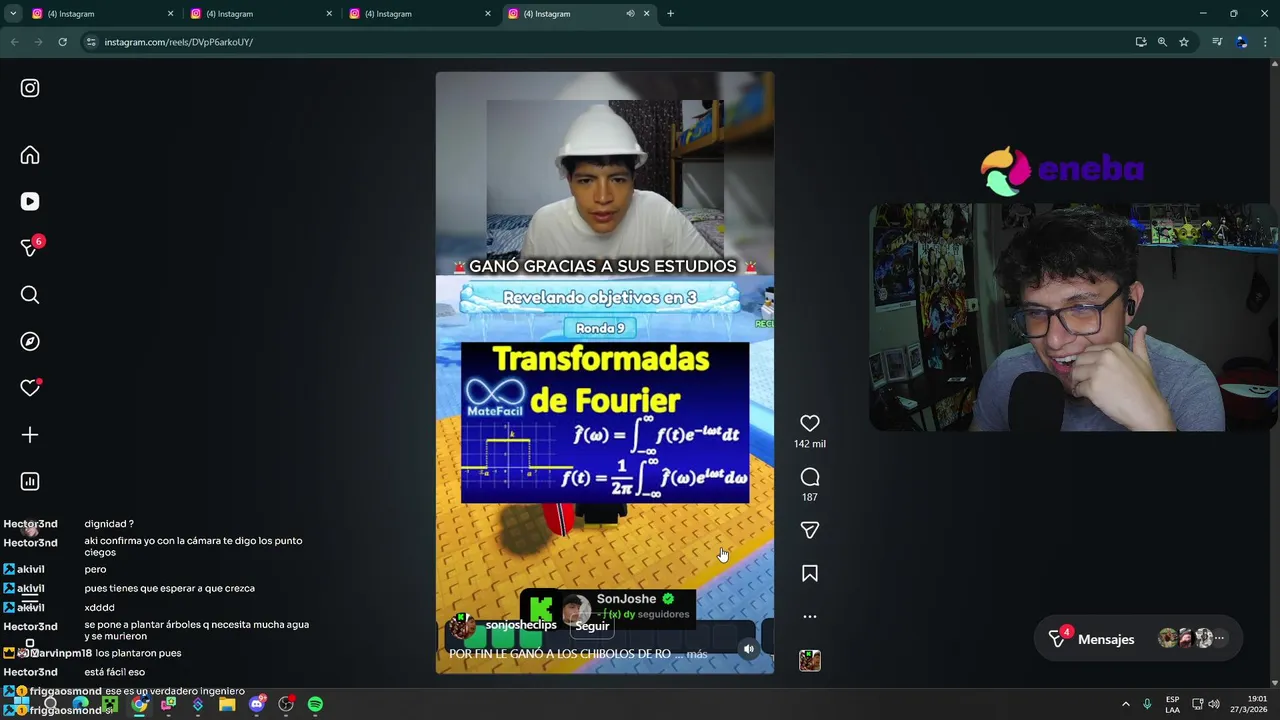Open the volume tray icon

[1214, 704]
